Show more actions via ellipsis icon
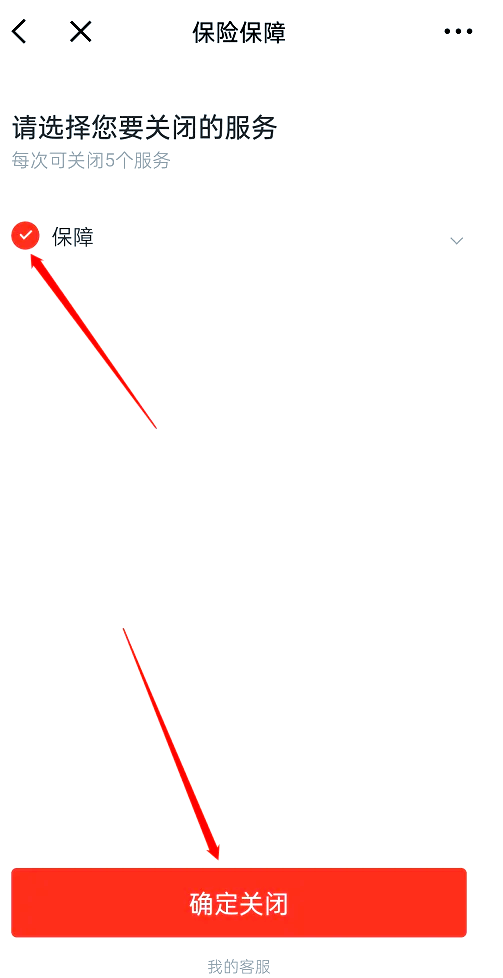This screenshot has width=503, height=978. pos(458,32)
